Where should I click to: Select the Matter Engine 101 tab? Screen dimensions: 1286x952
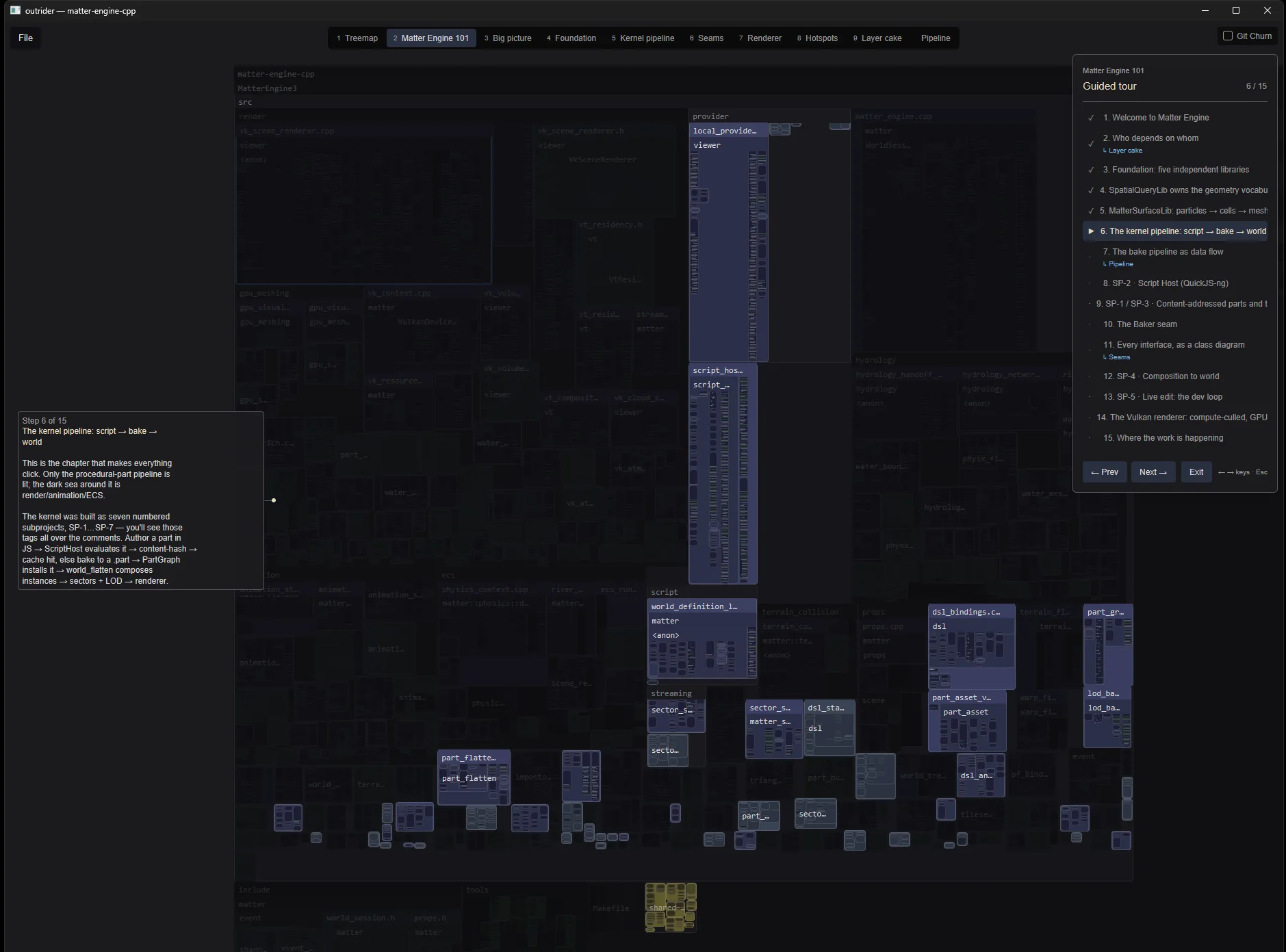[x=431, y=38]
